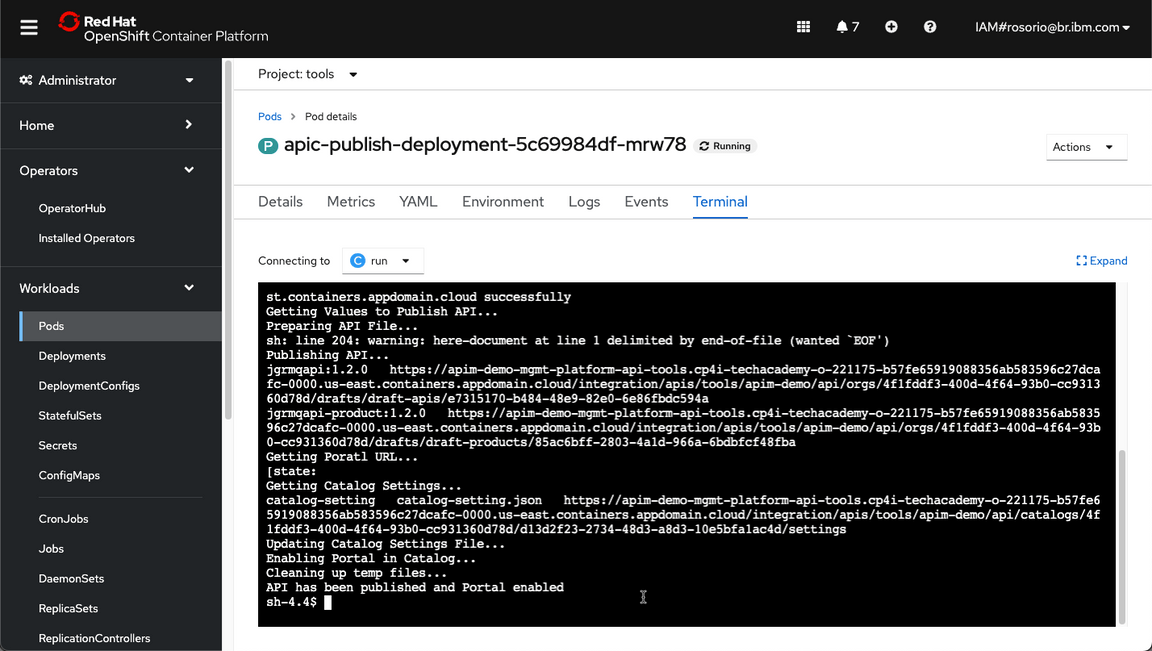Screen dimensions: 1152x651
Task: Click the terminal scrollbar thumb
Action: coord(1121,535)
